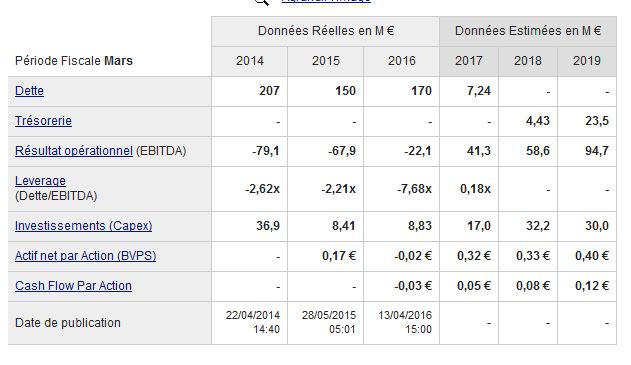The width and height of the screenshot is (631, 365).
Task: Click the Période Fiscale Mars label
Action: coord(74,61)
